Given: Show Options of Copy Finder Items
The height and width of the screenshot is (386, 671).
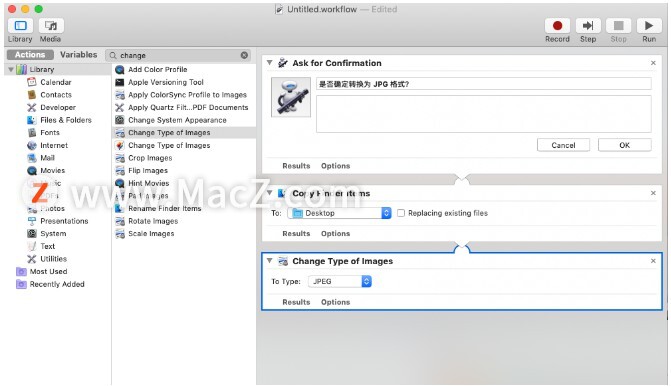Looking at the screenshot, I should 336,234.
